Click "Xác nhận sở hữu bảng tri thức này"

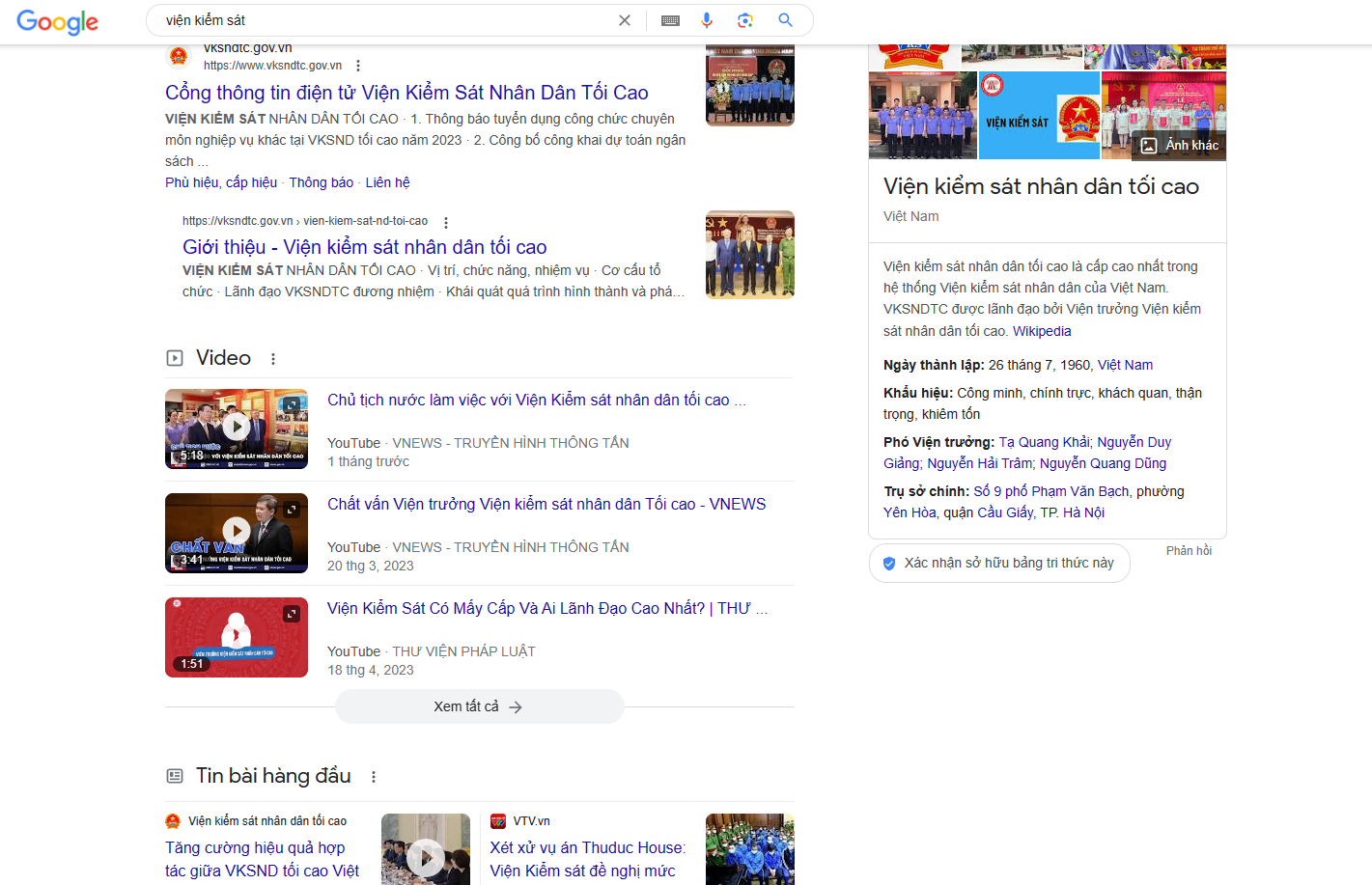[999, 563]
